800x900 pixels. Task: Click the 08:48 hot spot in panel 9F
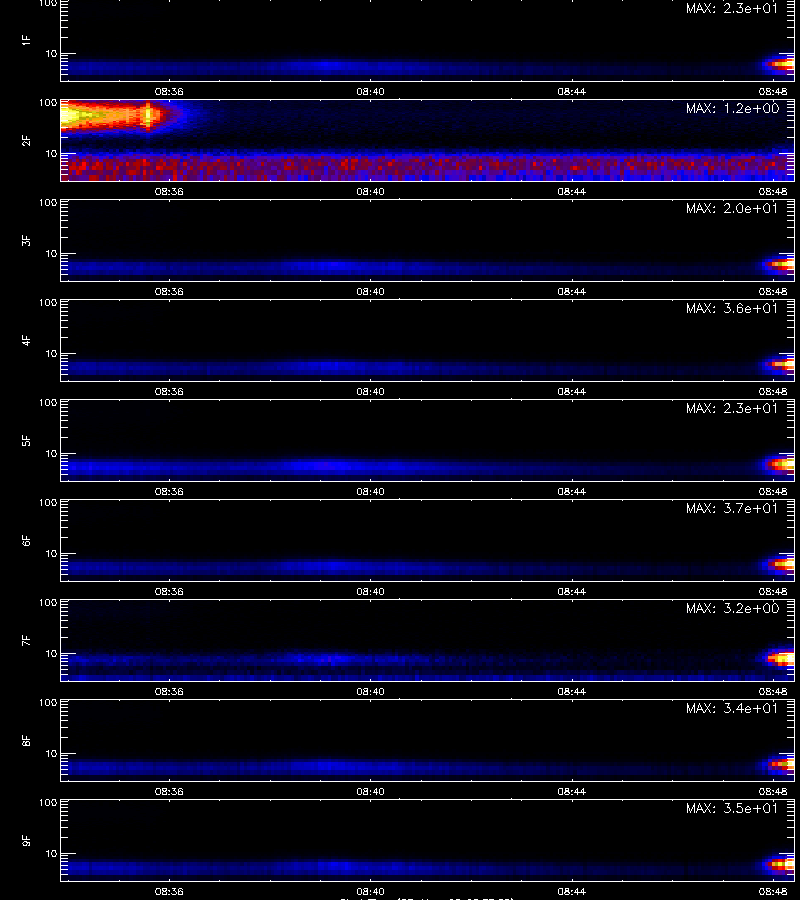coord(780,864)
